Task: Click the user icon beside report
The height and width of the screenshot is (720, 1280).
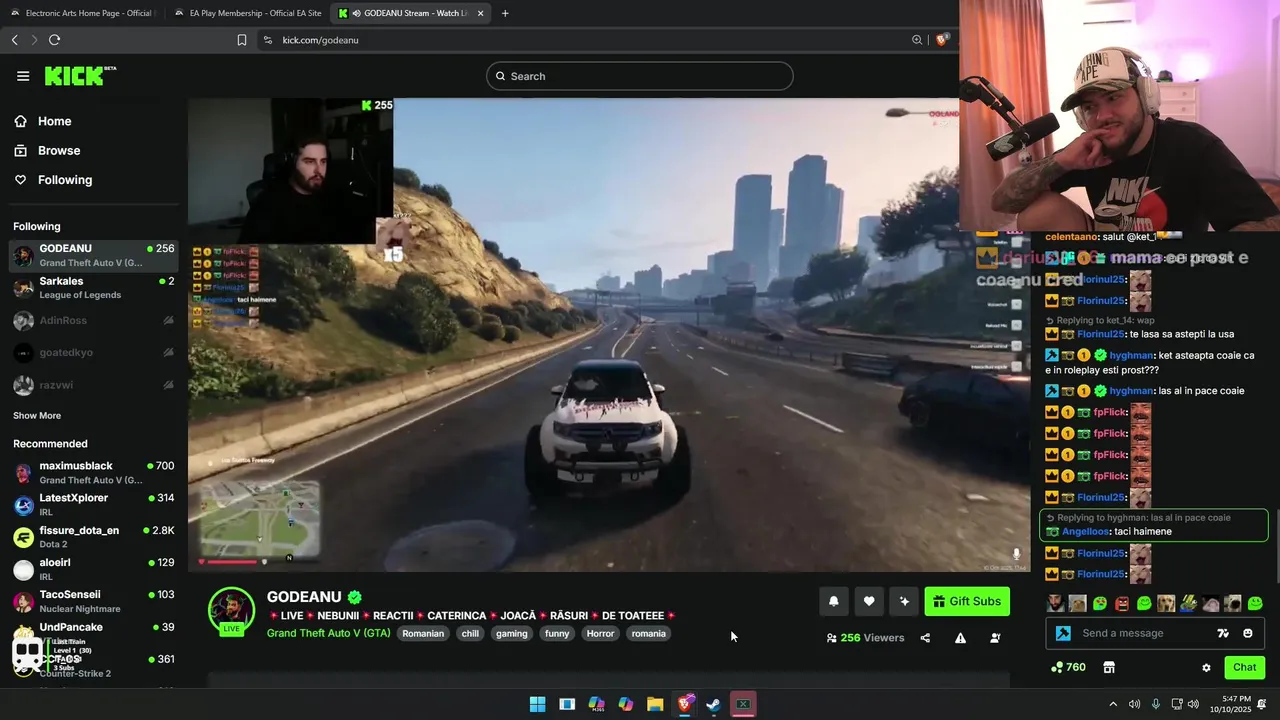Action: pos(995,638)
